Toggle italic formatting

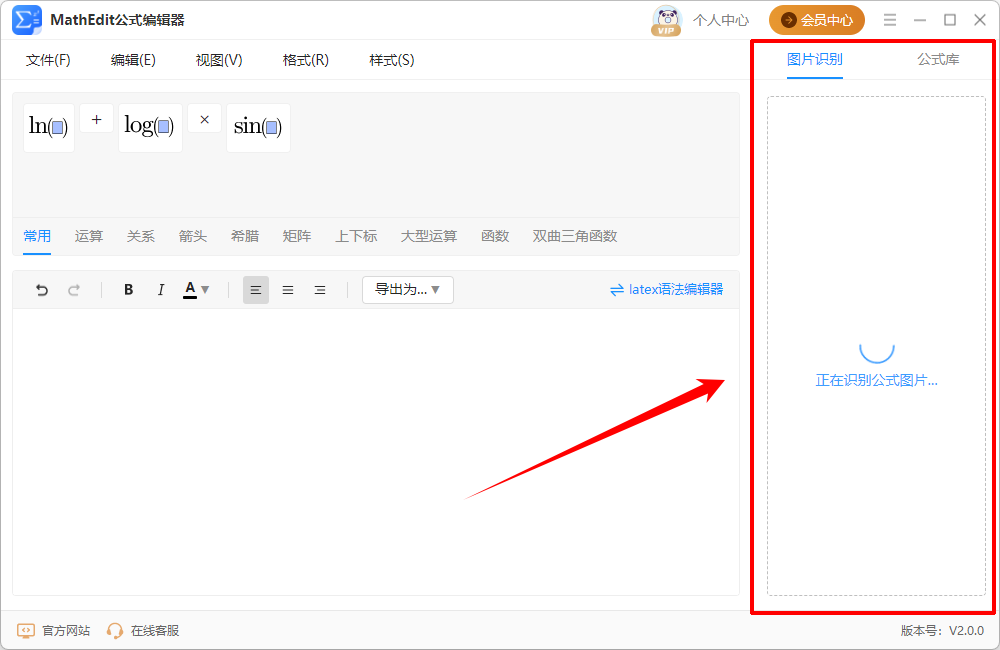coord(161,290)
